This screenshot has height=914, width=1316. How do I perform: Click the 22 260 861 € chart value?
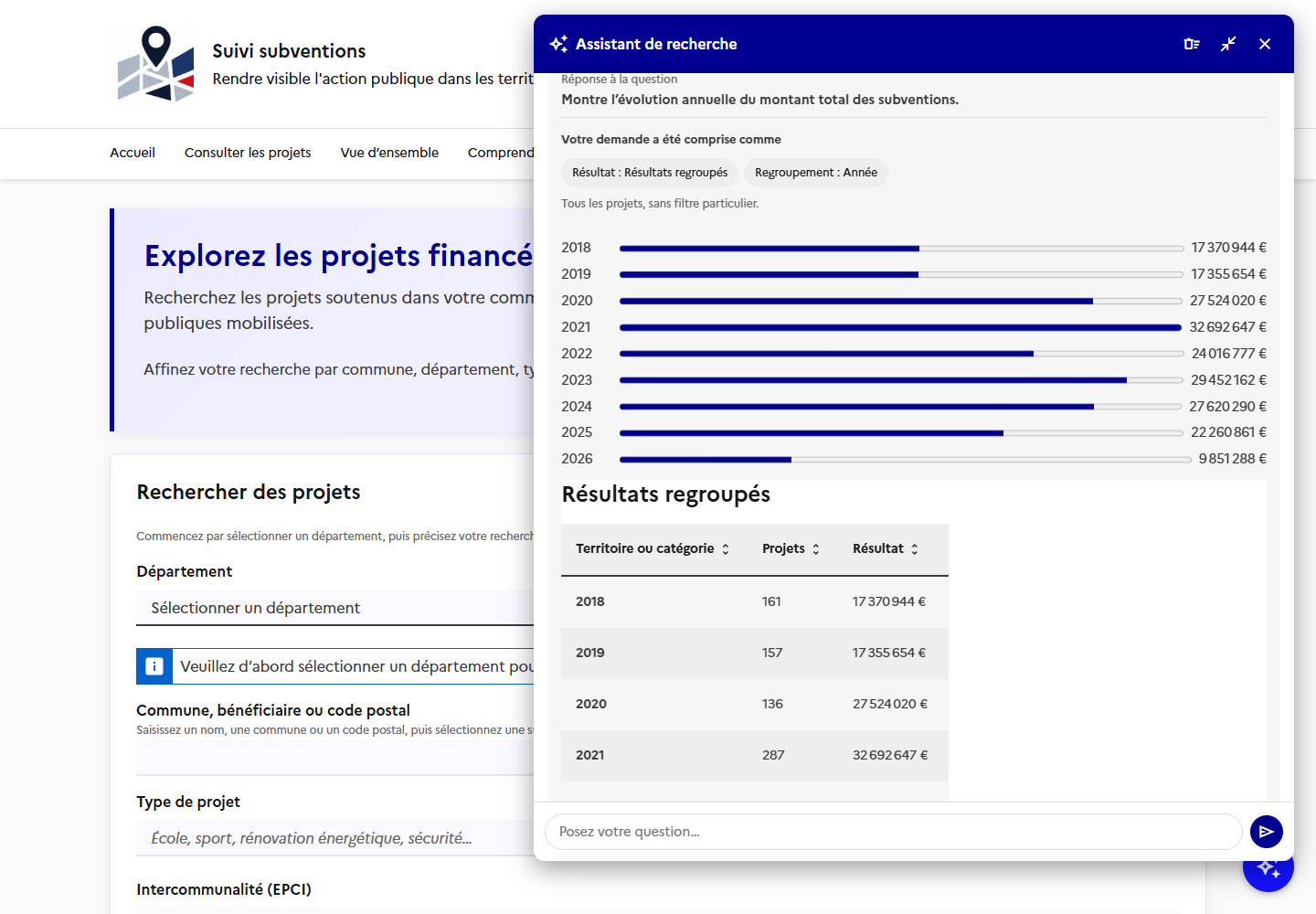pos(1228,432)
